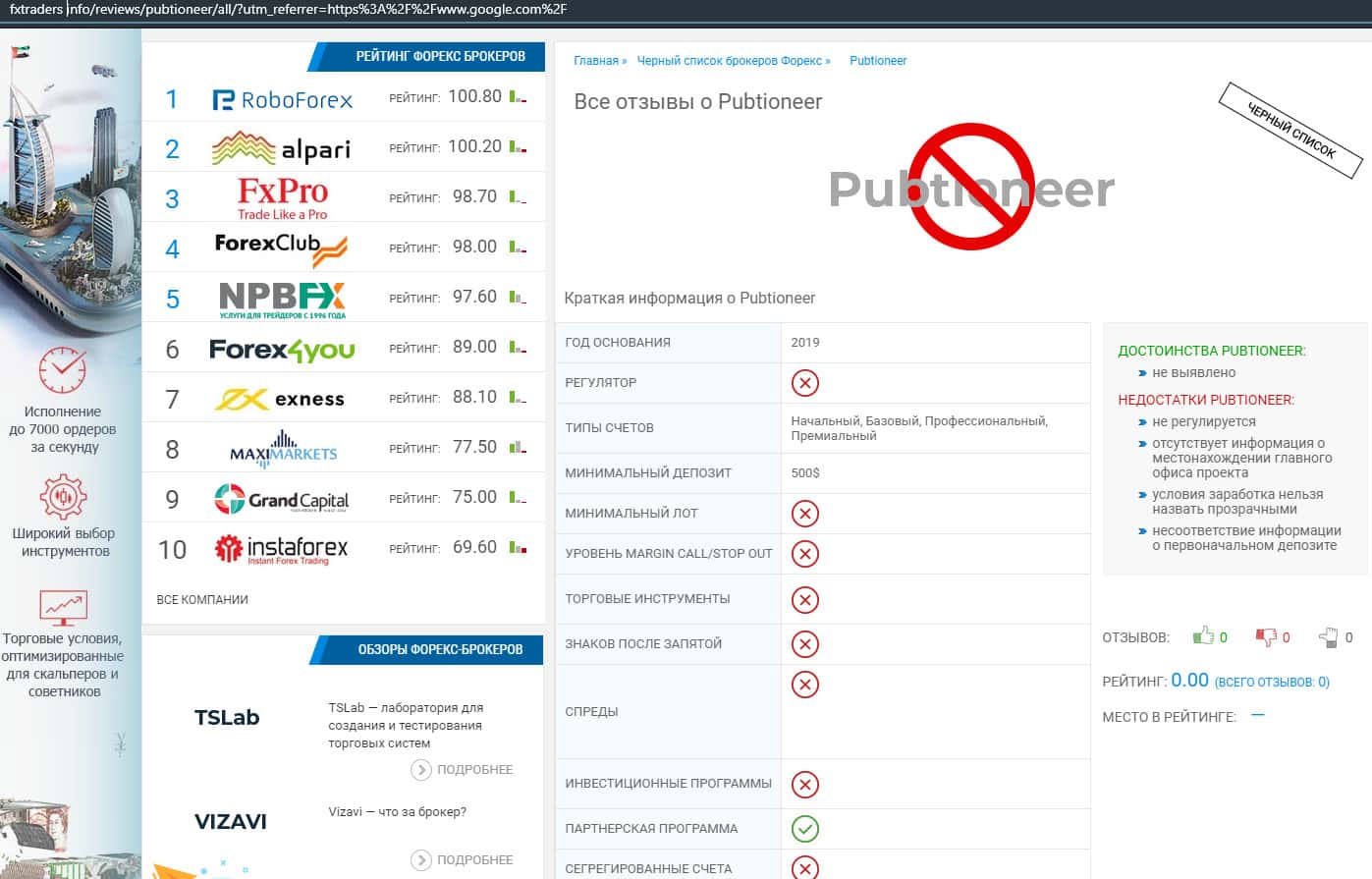Click the red thumbs-down reviews icon
Viewport: 1372px width, 879px height.
pyautogui.click(x=1266, y=637)
